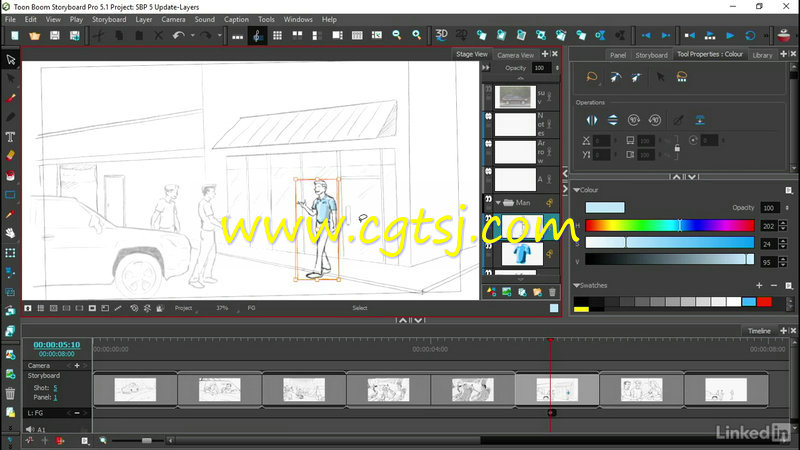
Task: Pick the Hand pan tool
Action: (x=10, y=233)
